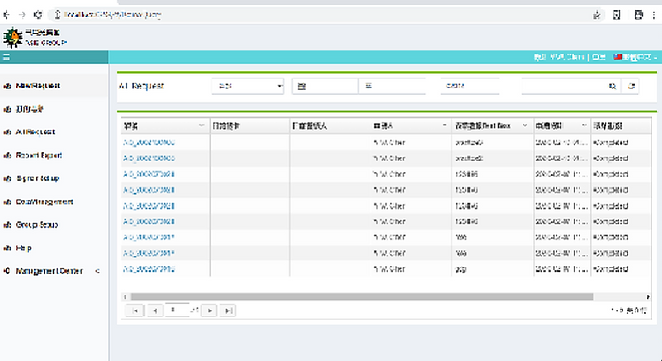Click the end date field in the filter bar
The image size is (662, 361).
point(393,86)
